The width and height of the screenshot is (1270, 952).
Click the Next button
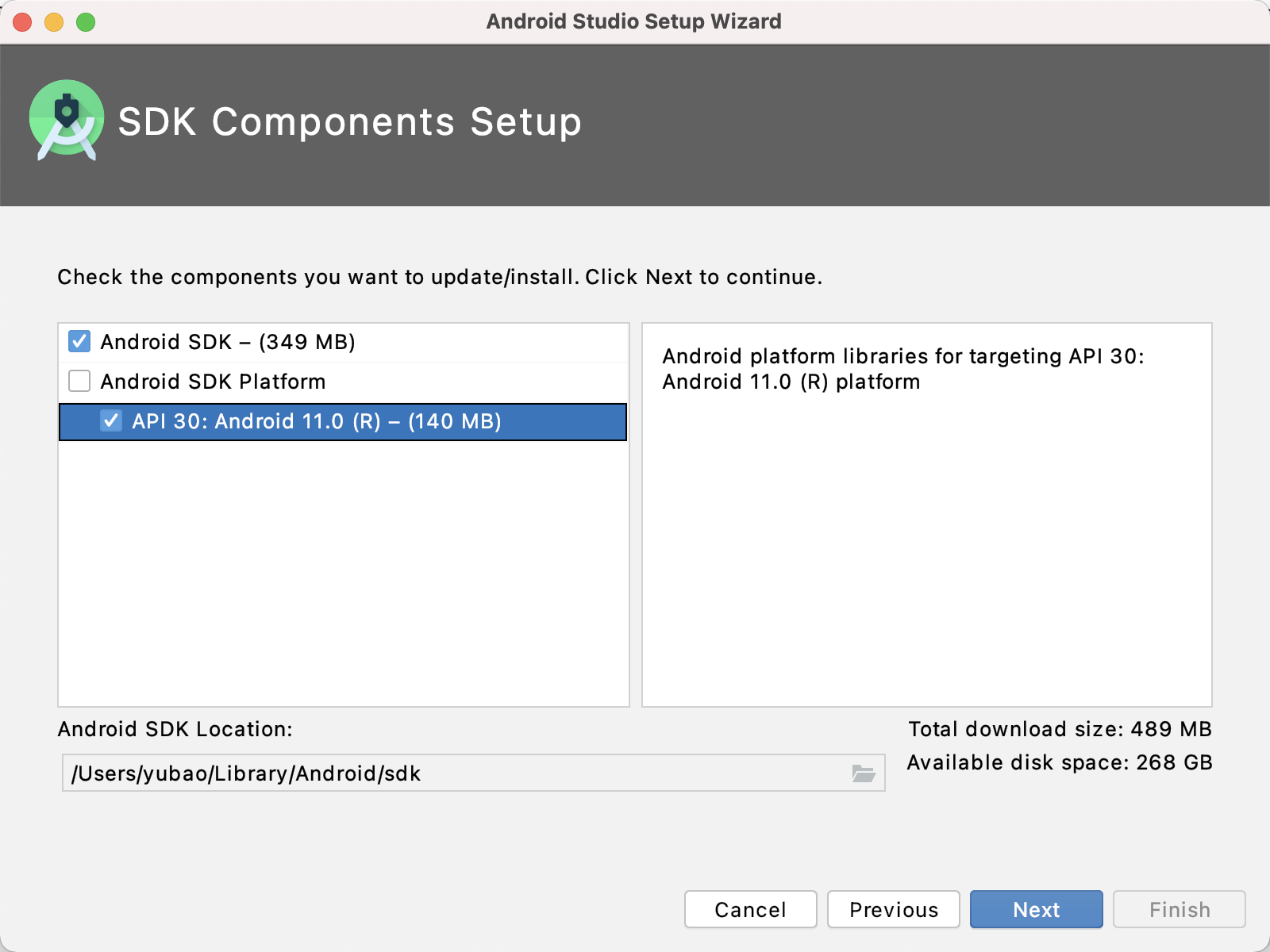pos(1036,909)
